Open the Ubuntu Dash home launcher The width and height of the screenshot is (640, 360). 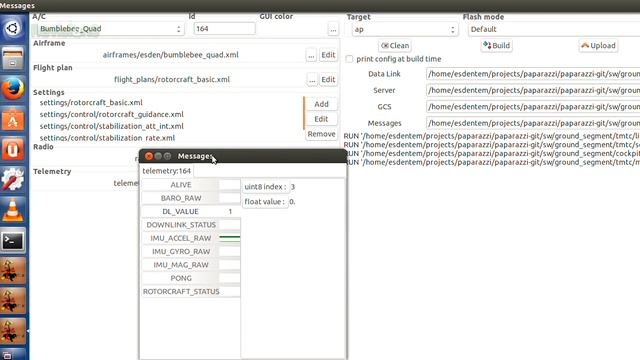(x=13, y=29)
